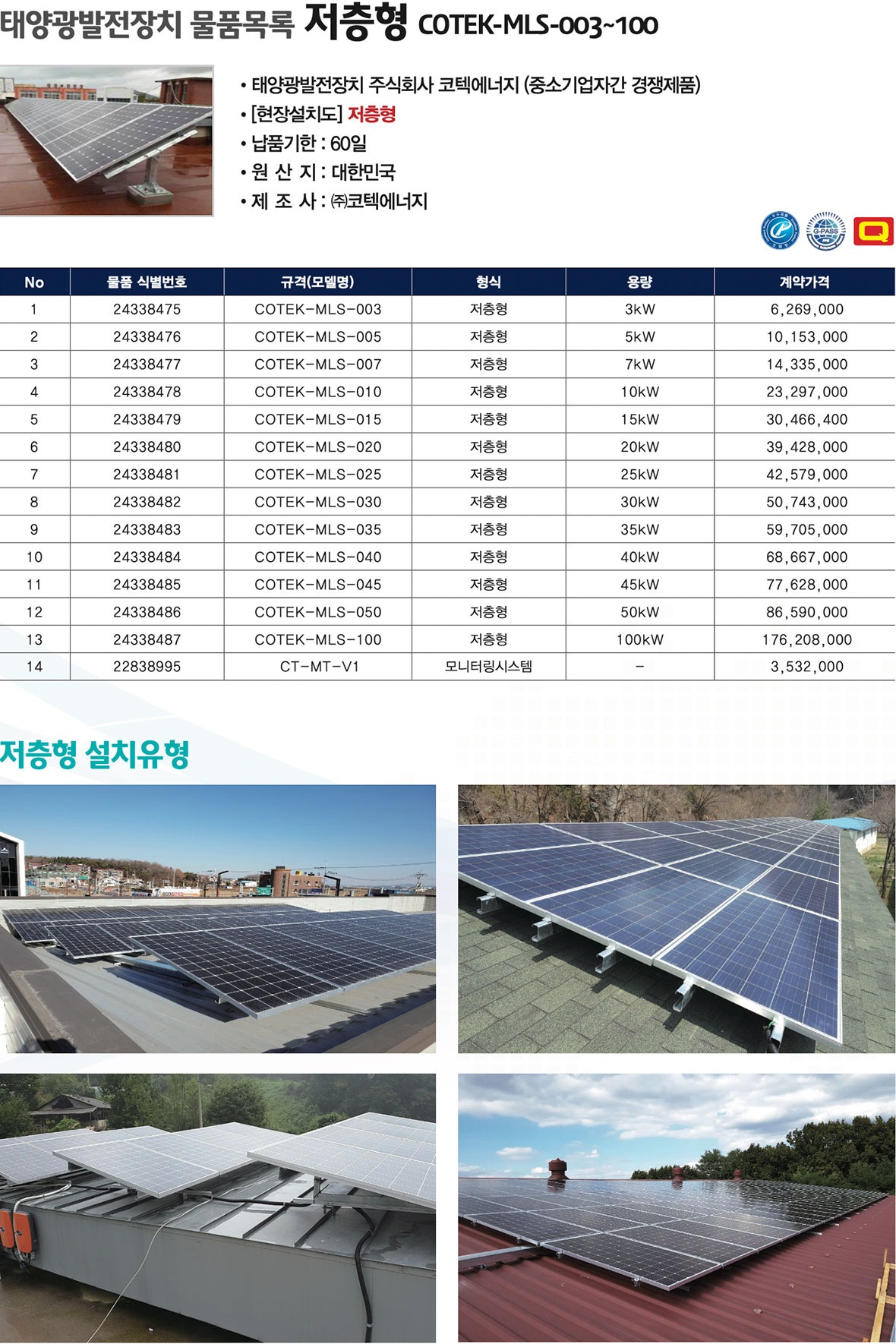Select identification number 24338485
896x1344 pixels.
coord(147,585)
